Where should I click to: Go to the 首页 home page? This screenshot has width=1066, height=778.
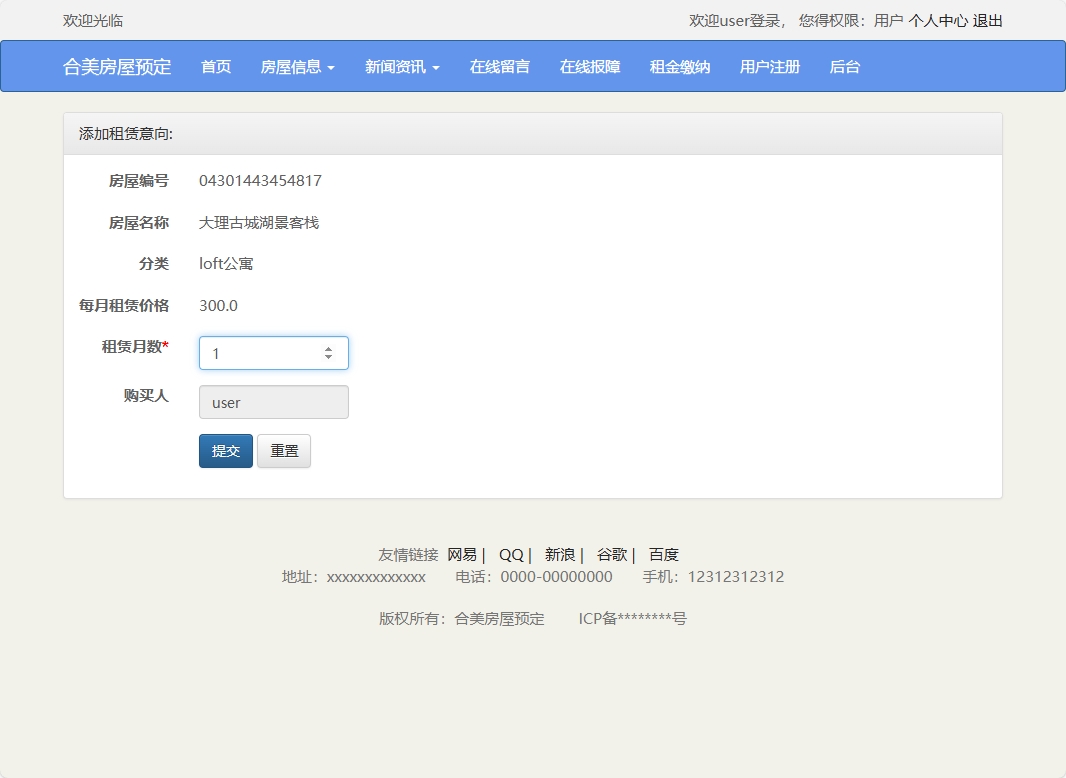pyautogui.click(x=215, y=66)
